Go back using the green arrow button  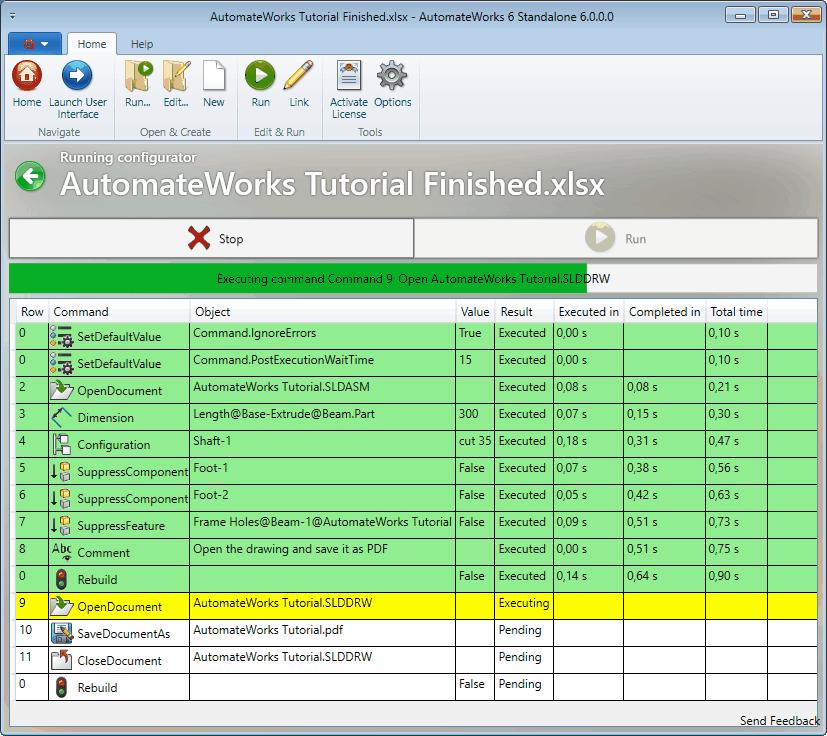point(30,177)
